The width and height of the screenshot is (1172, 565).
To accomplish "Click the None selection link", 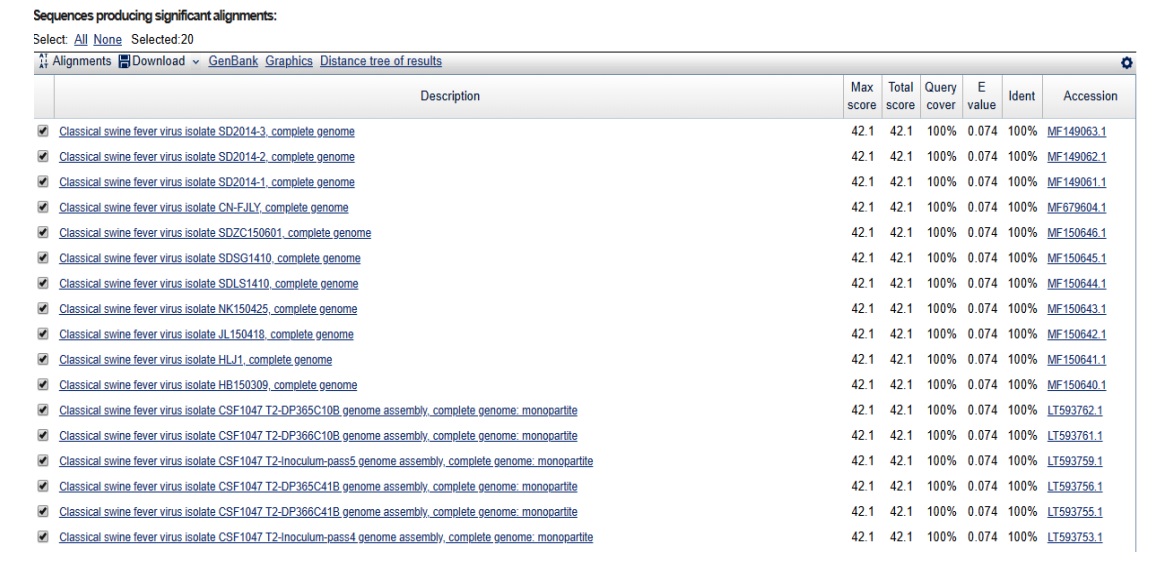I will (x=109, y=39).
